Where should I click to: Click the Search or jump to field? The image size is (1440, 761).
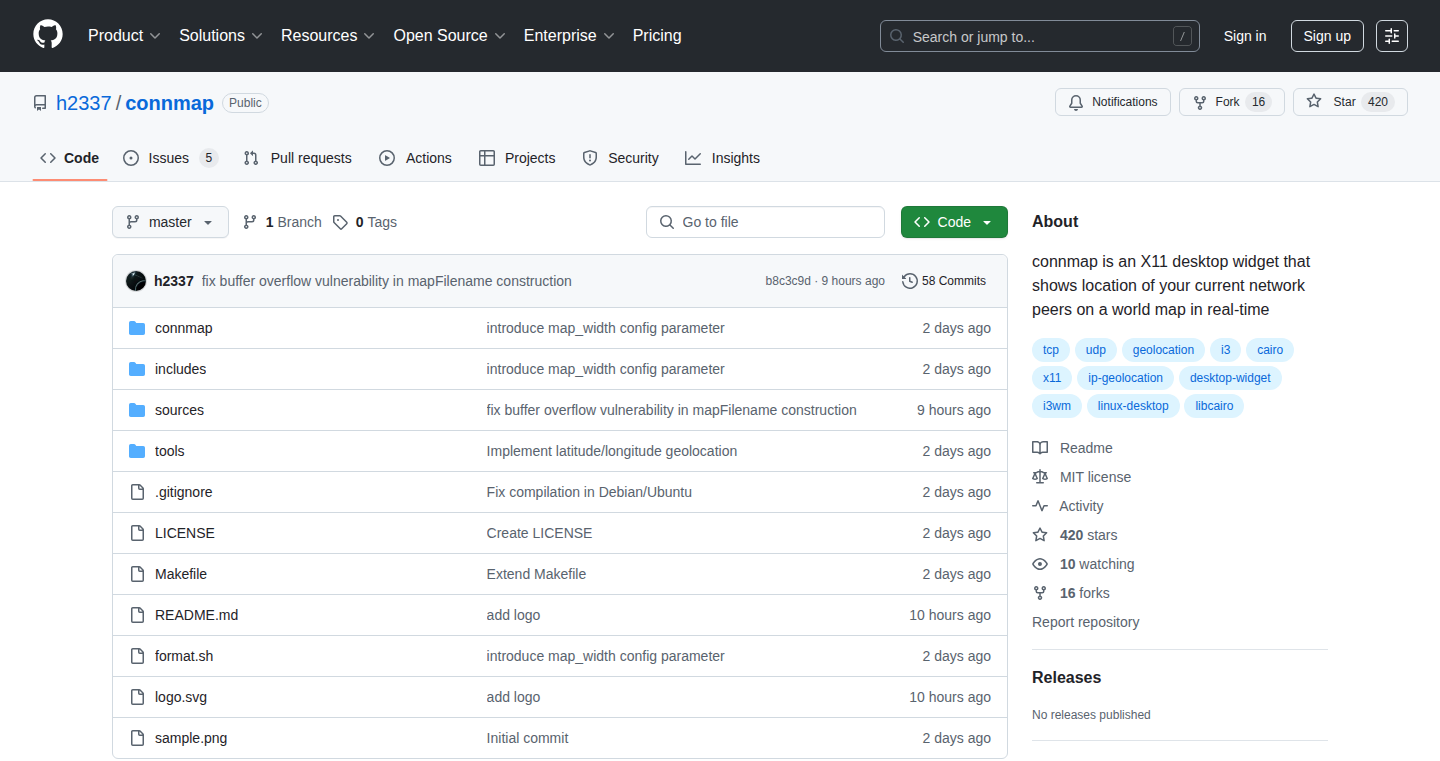pyautogui.click(x=1040, y=36)
